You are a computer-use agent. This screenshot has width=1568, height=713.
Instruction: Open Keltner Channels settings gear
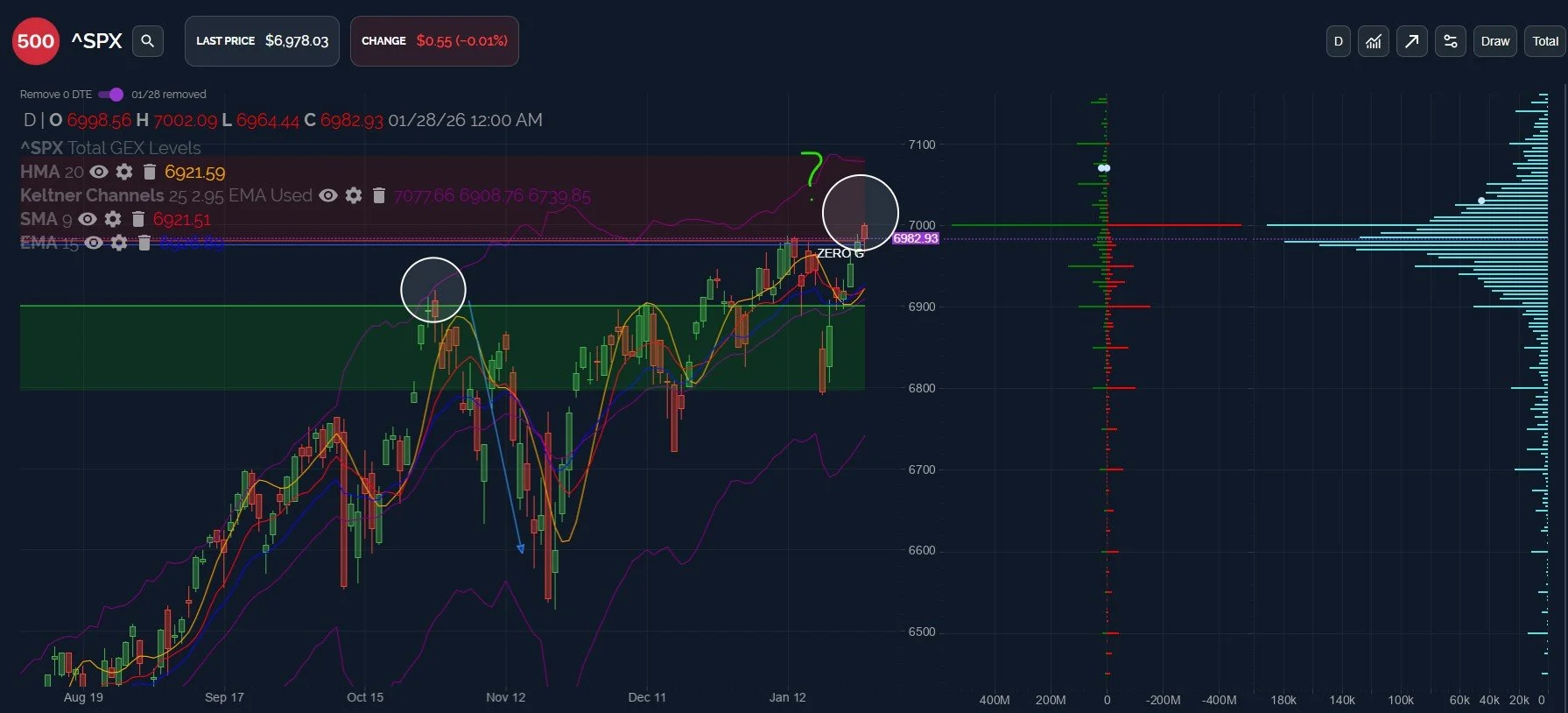354,195
